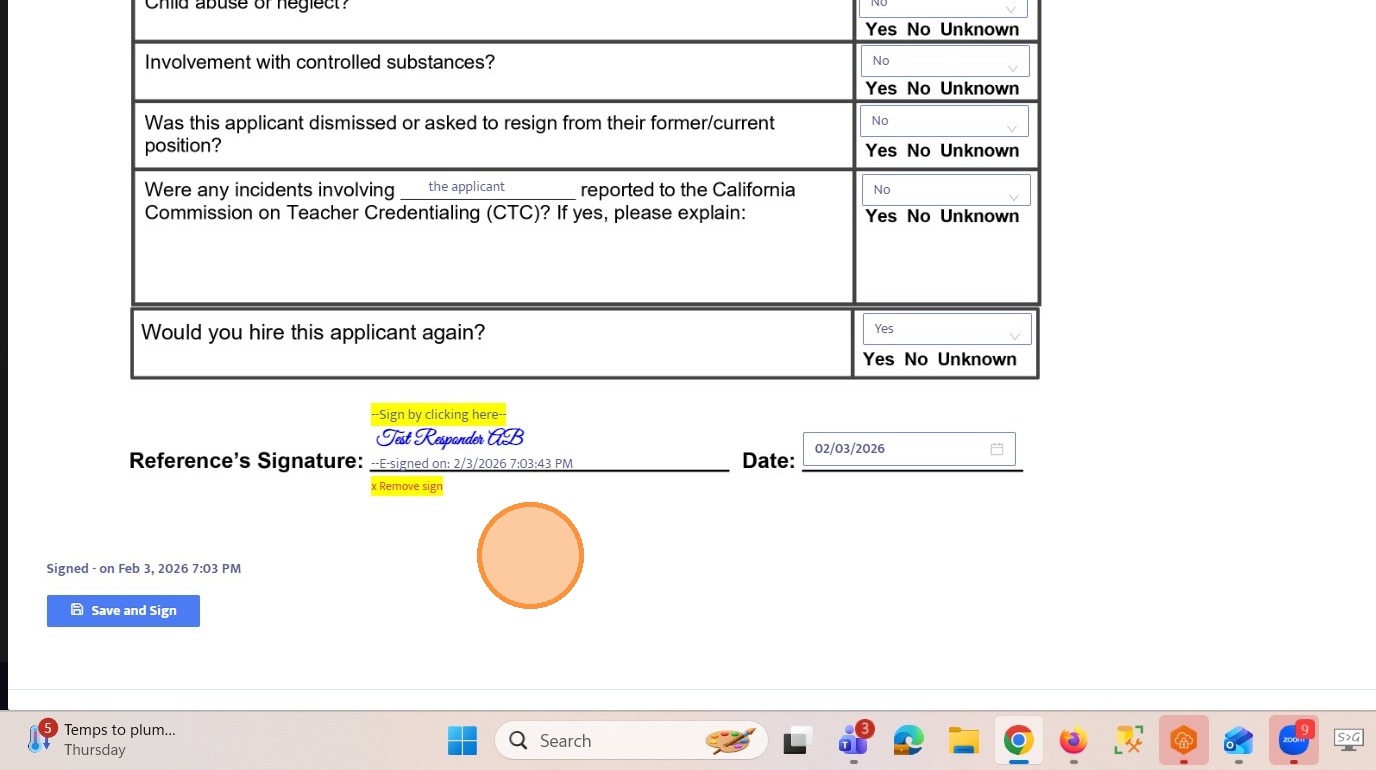Image resolution: width=1376 pixels, height=770 pixels.
Task: Click the Sign by clicking here link
Action: pyautogui.click(x=438, y=414)
